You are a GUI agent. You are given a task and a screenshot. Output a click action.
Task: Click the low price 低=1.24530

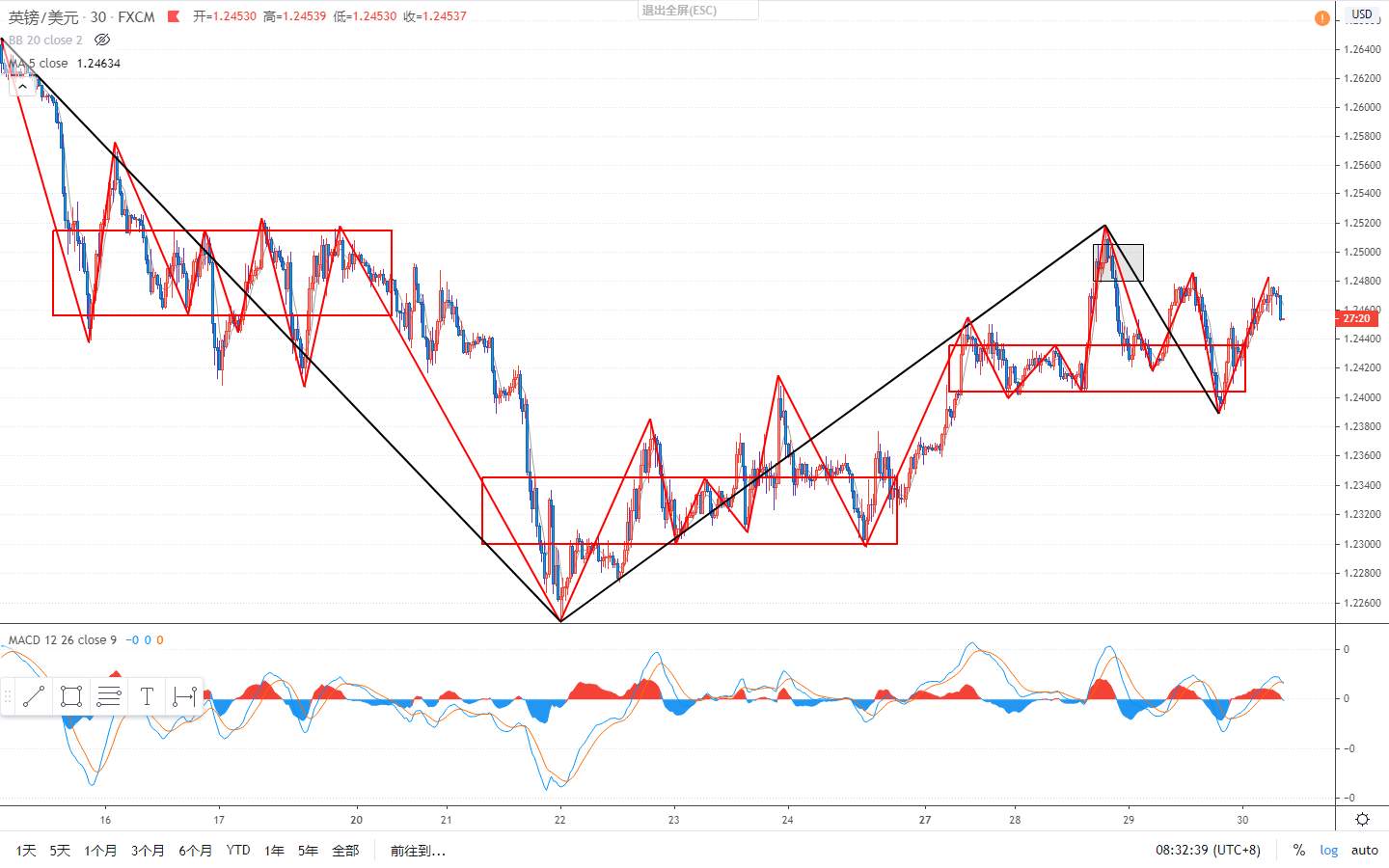click(x=365, y=16)
